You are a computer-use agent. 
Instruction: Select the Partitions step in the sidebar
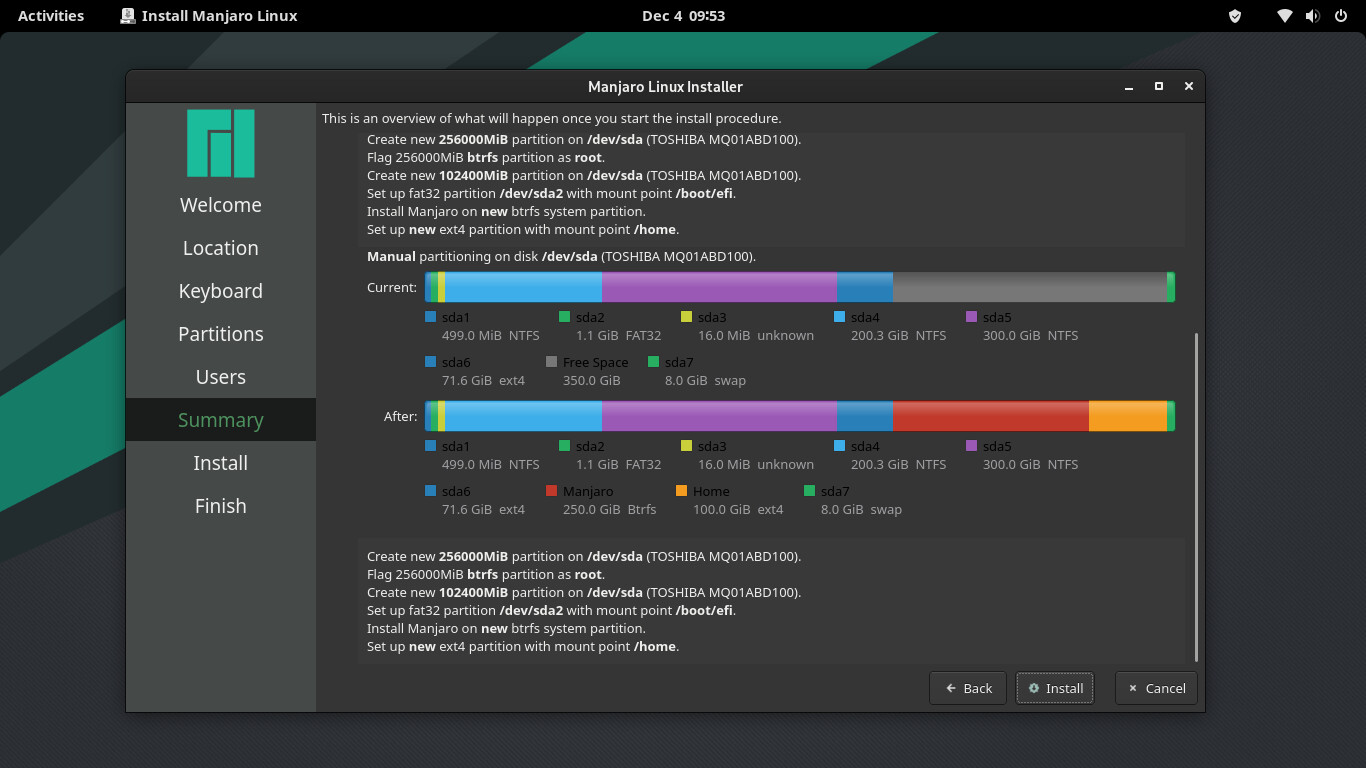pyautogui.click(x=221, y=334)
